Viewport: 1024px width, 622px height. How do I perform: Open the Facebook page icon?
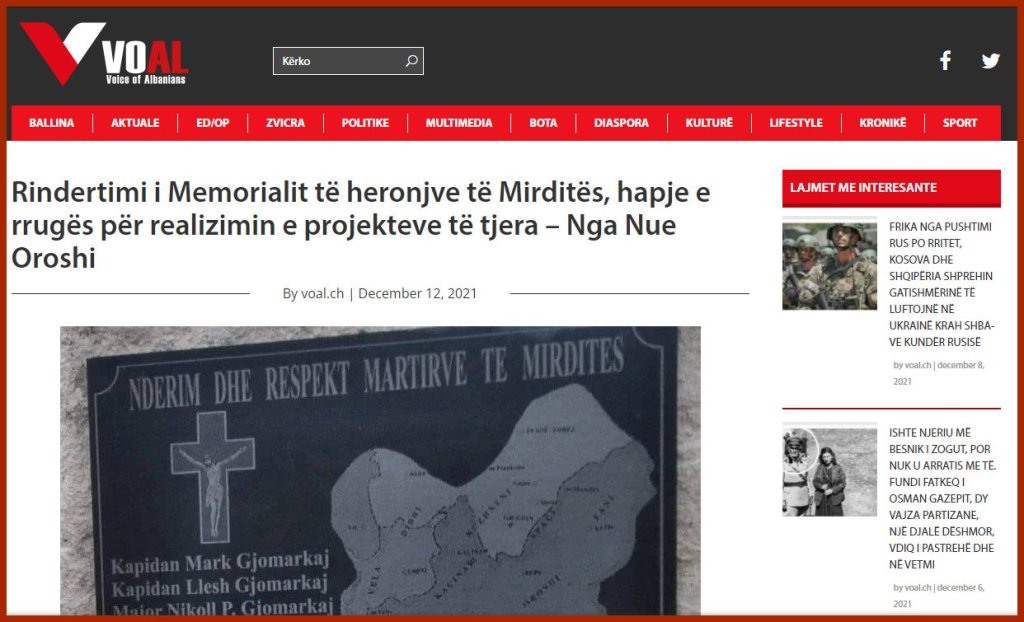[x=945, y=61]
